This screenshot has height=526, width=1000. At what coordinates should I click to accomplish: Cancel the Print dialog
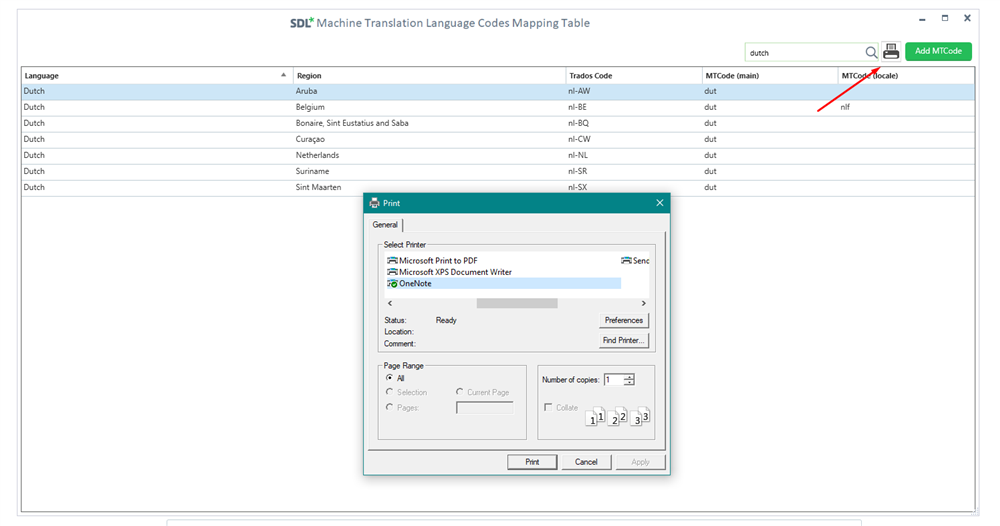(586, 462)
